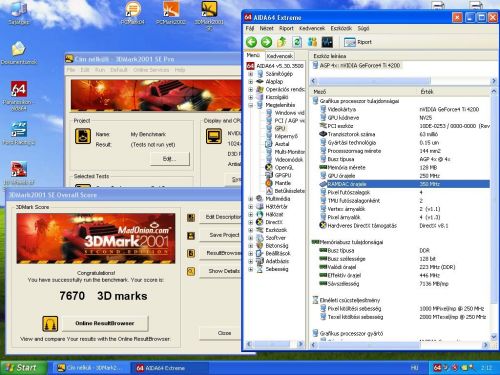
Task: Expand the DirectX tree node
Action: [251, 222]
